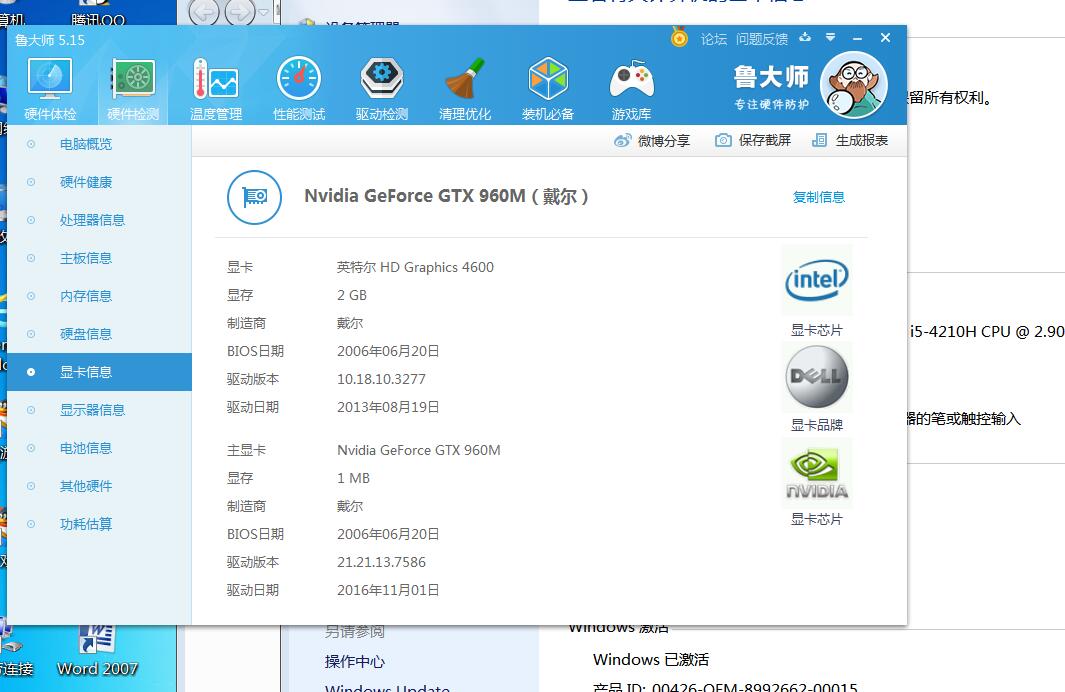The height and width of the screenshot is (692, 1065).
Task: Click driver version 10.18.10.3277
Action: [381, 379]
